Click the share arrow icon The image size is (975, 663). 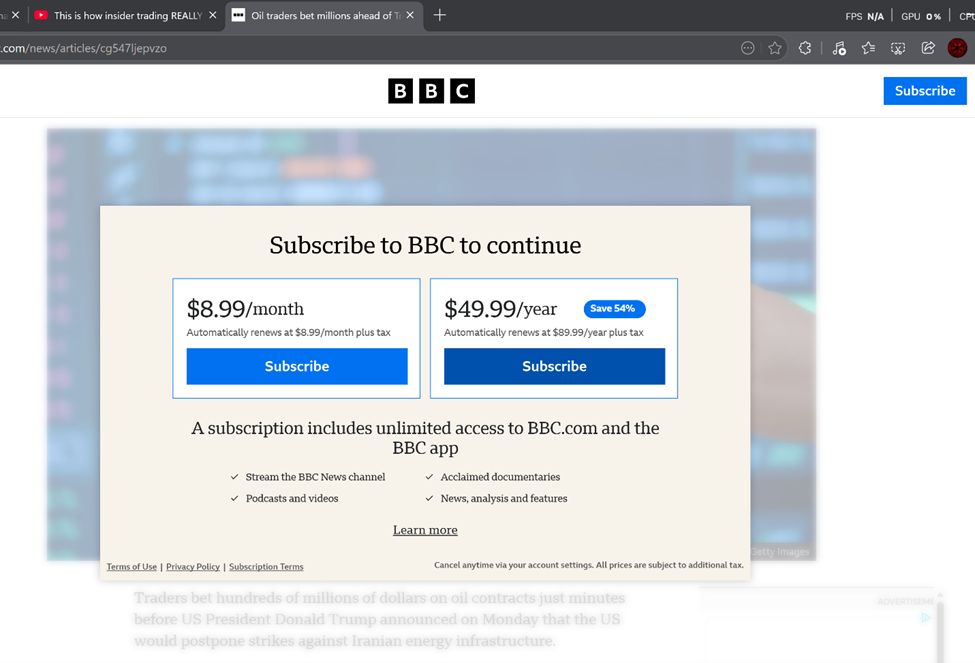928,48
